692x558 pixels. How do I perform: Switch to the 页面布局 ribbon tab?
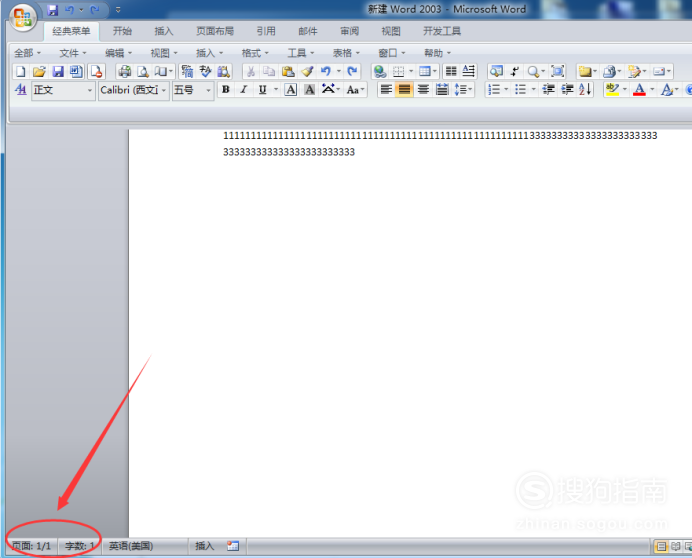click(x=214, y=31)
